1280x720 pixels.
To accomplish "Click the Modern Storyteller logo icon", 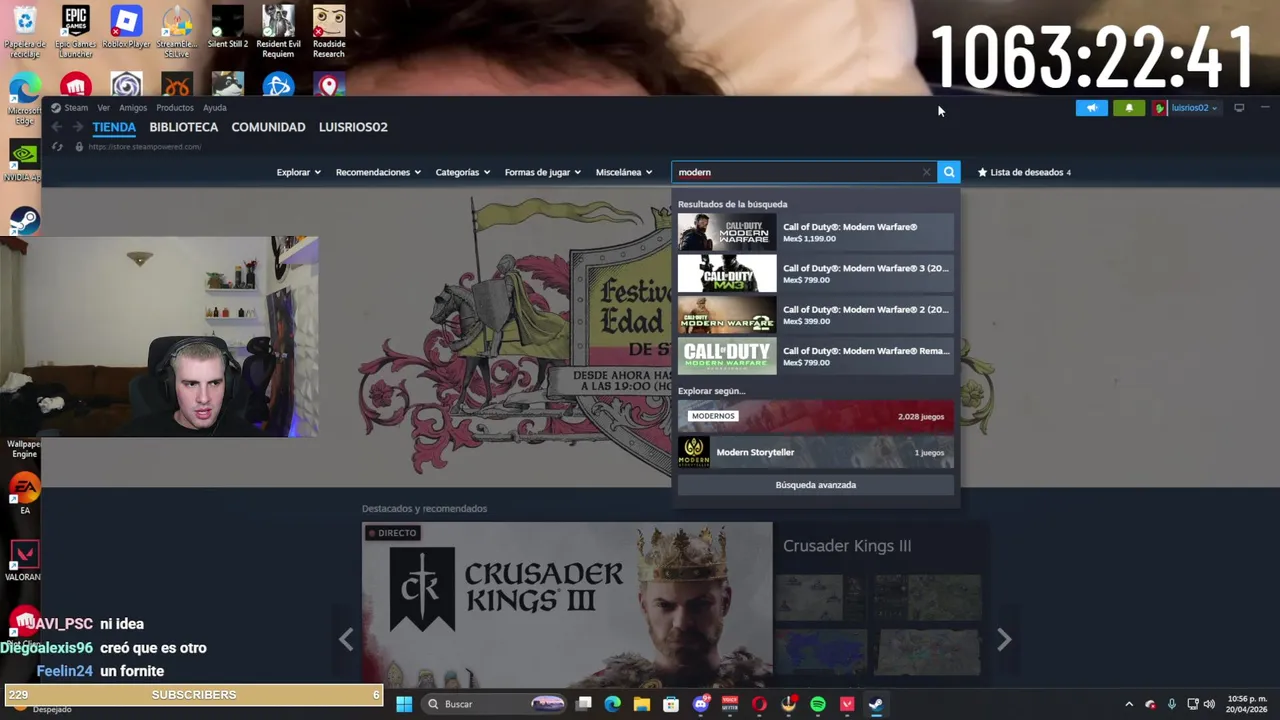I will 694,452.
